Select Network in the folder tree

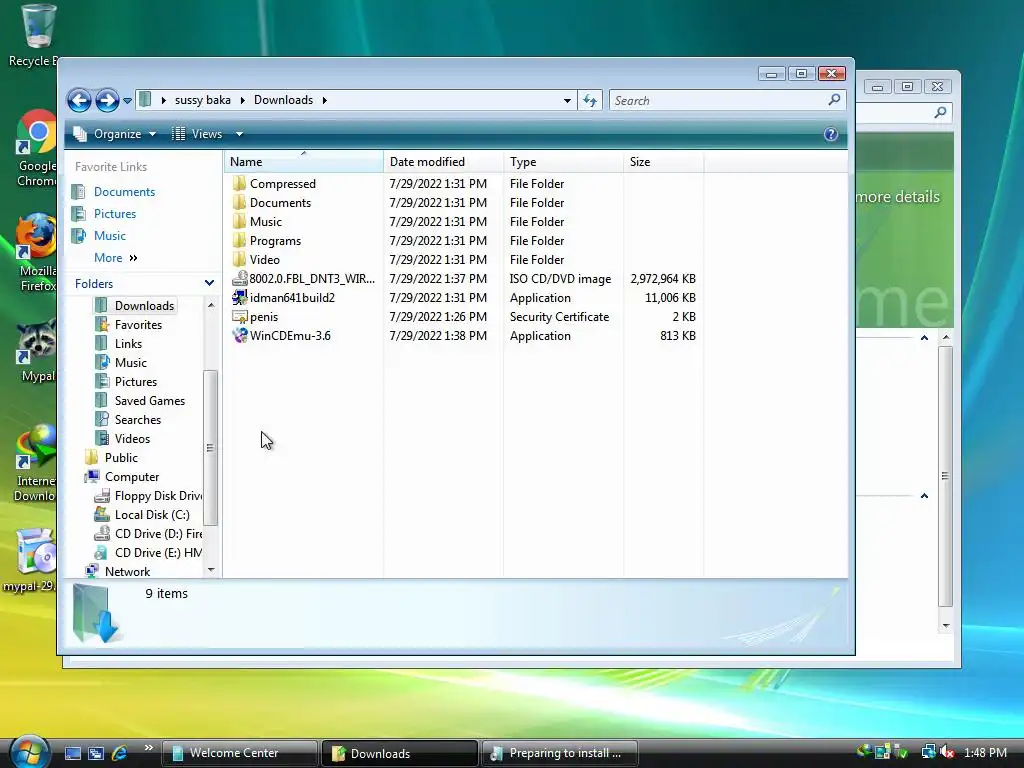[x=127, y=571]
